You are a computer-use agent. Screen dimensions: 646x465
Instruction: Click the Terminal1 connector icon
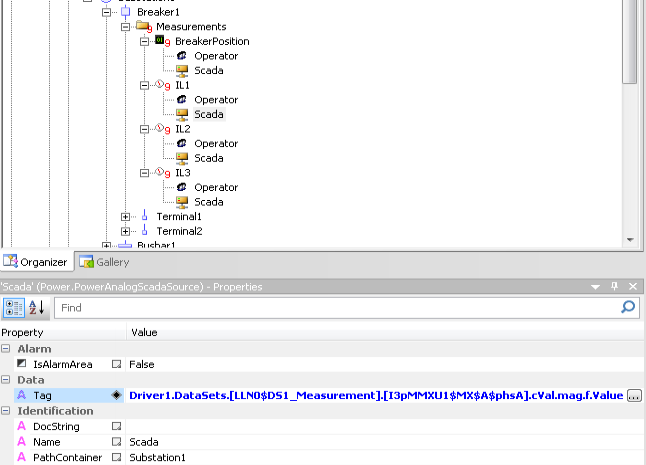[x=145, y=216]
